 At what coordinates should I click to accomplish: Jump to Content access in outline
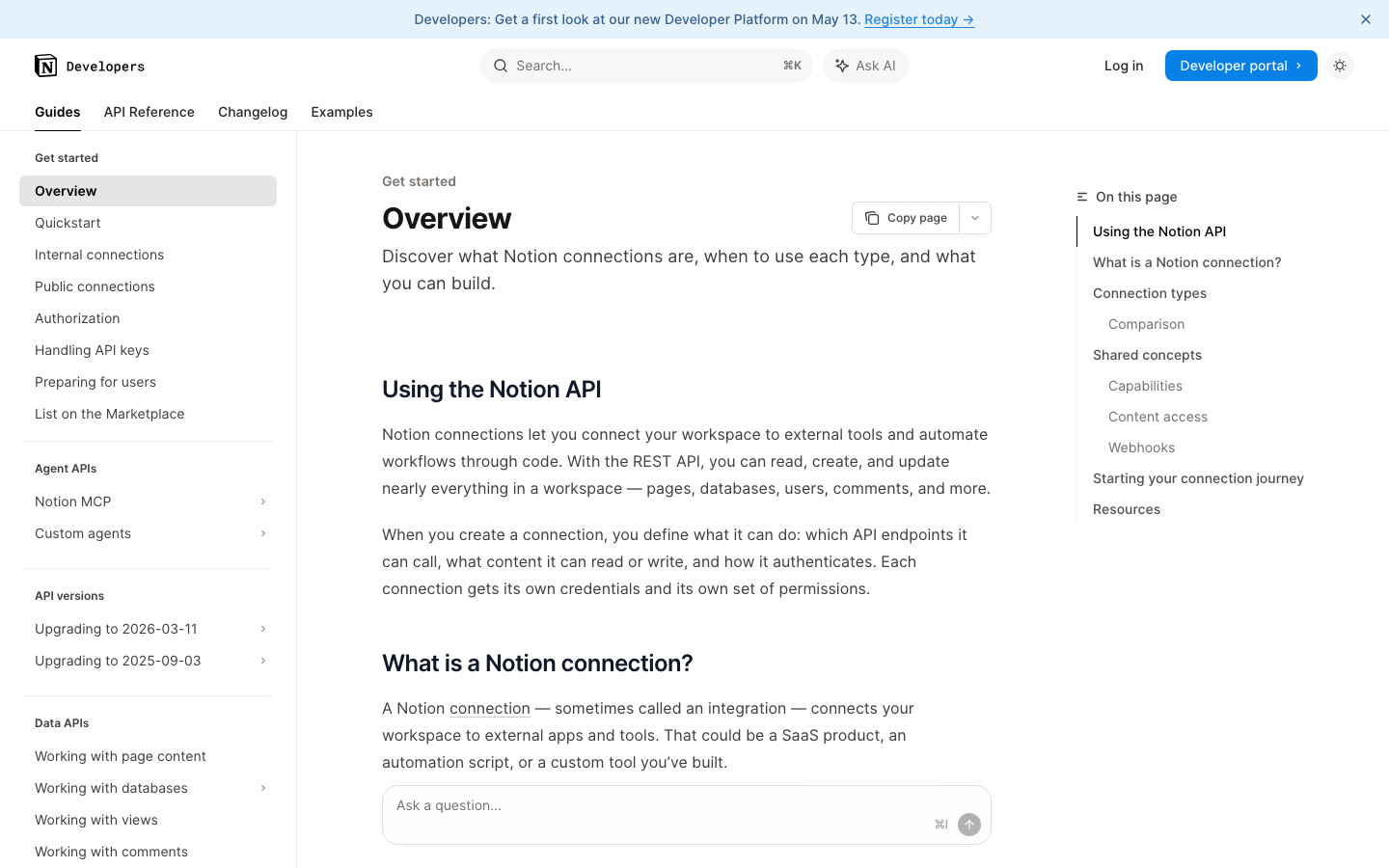[x=1157, y=417]
